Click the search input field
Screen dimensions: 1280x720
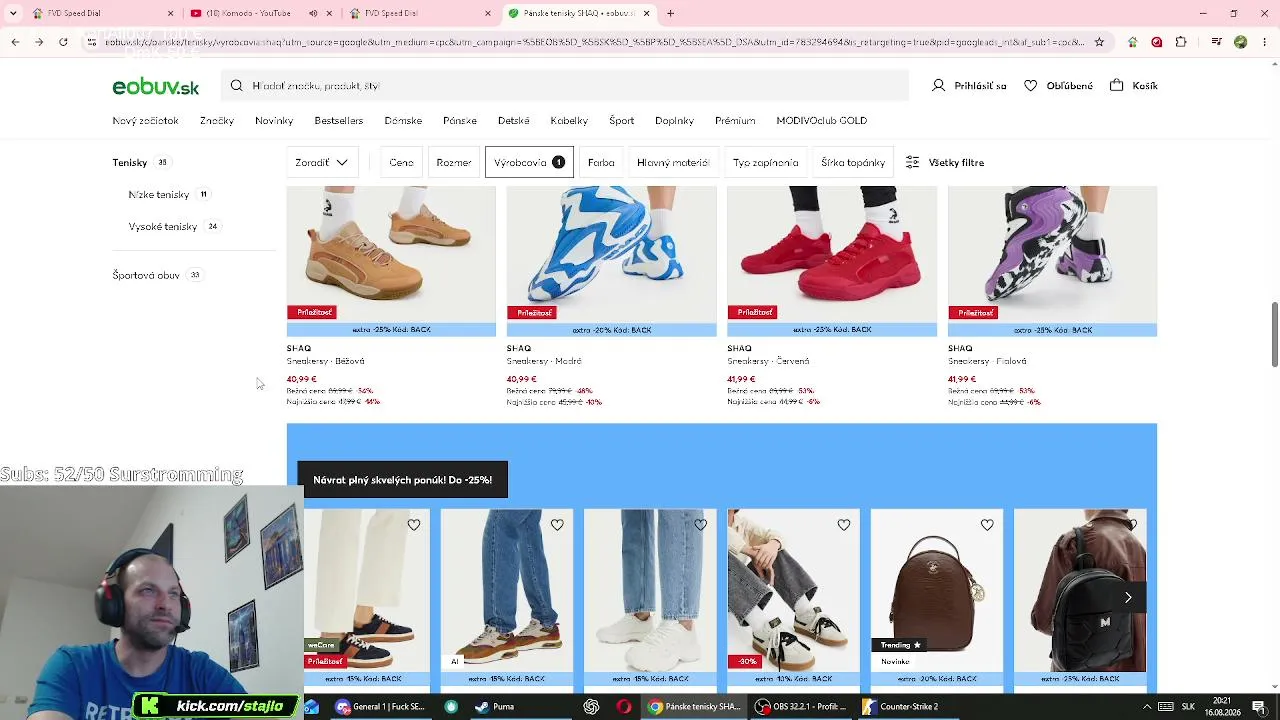click(x=565, y=86)
